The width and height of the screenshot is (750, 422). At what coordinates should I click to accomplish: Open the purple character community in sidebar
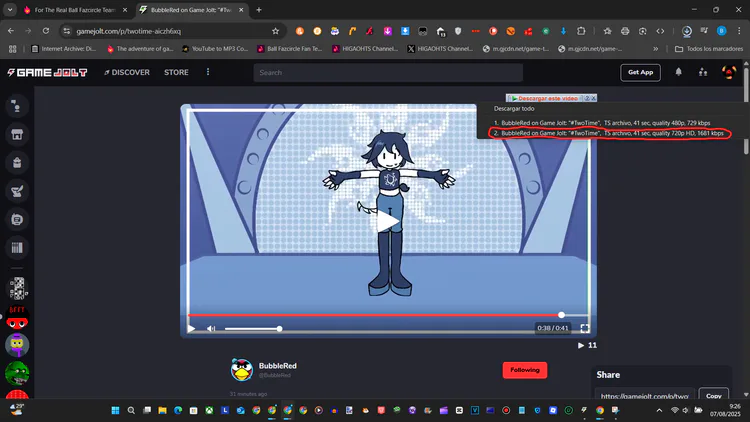(17, 345)
